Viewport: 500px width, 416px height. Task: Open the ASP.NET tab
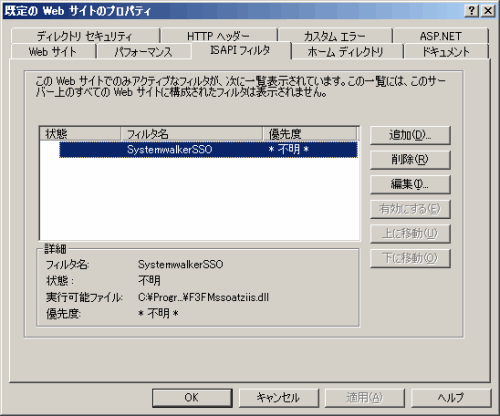pos(441,36)
